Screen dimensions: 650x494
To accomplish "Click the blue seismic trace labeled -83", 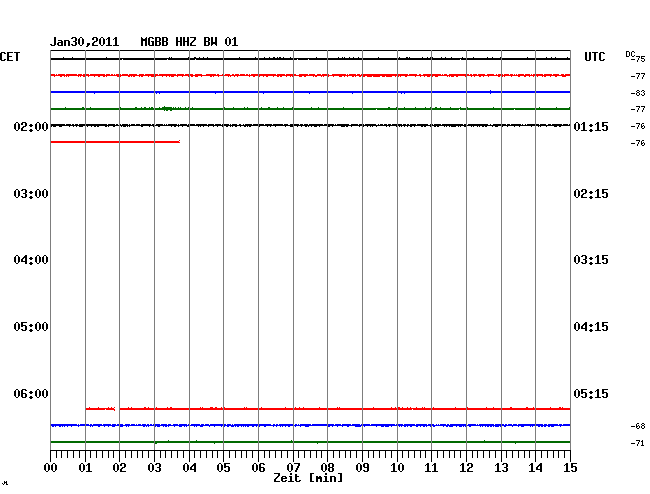I will pyautogui.click(x=310, y=92).
